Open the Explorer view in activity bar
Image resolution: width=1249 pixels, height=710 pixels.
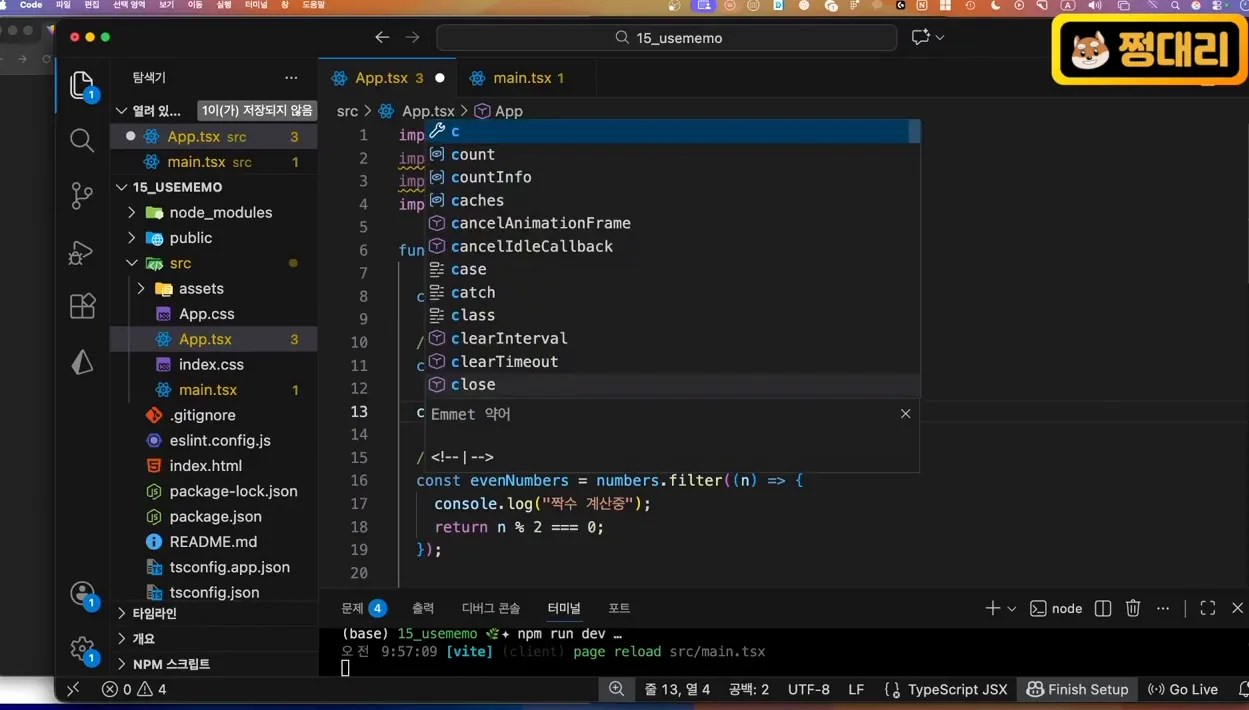pyautogui.click(x=82, y=85)
